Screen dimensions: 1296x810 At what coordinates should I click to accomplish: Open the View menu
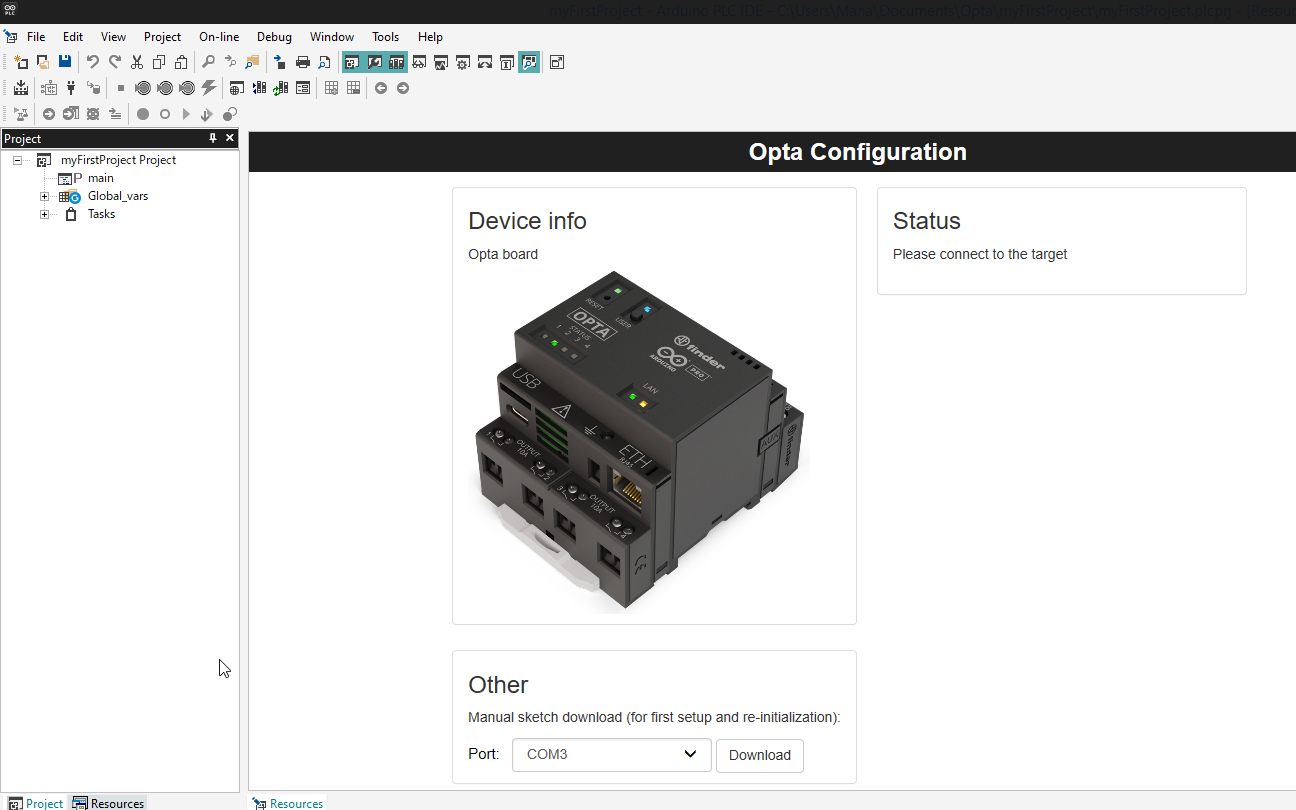(x=114, y=37)
